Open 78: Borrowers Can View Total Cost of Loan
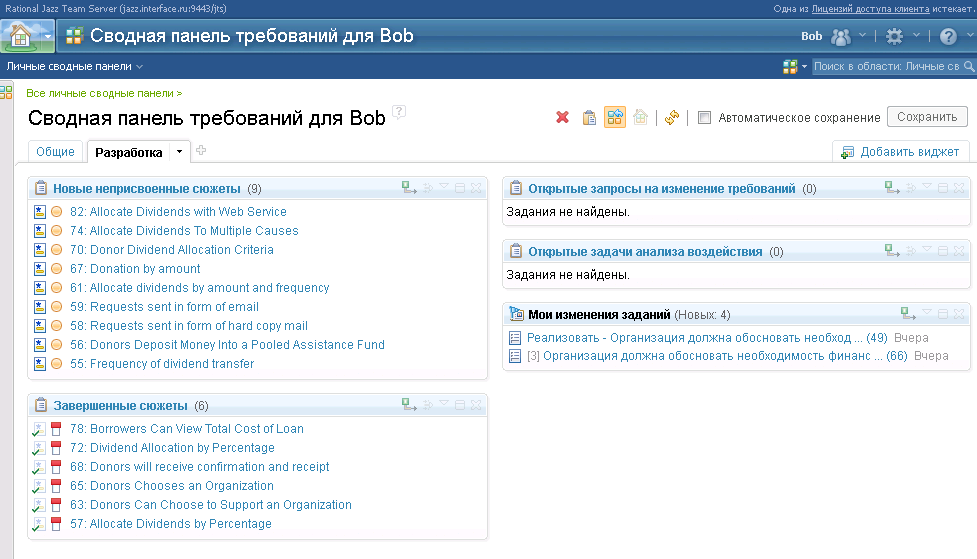This screenshot has height=559, width=977. [x=187, y=429]
